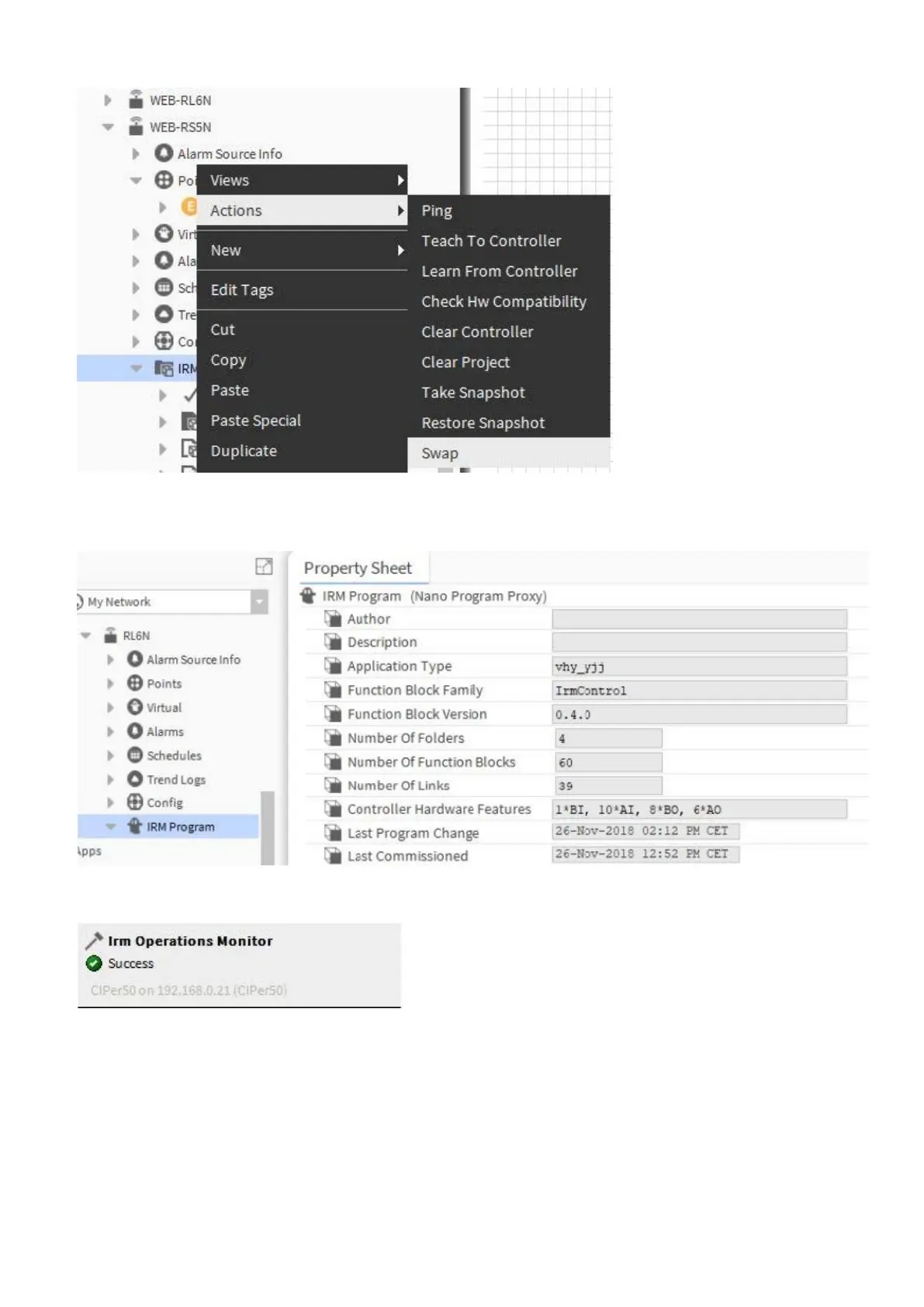This screenshot has height=1307, width=924.
Task: Select Teach To Controller action
Action: point(509,241)
